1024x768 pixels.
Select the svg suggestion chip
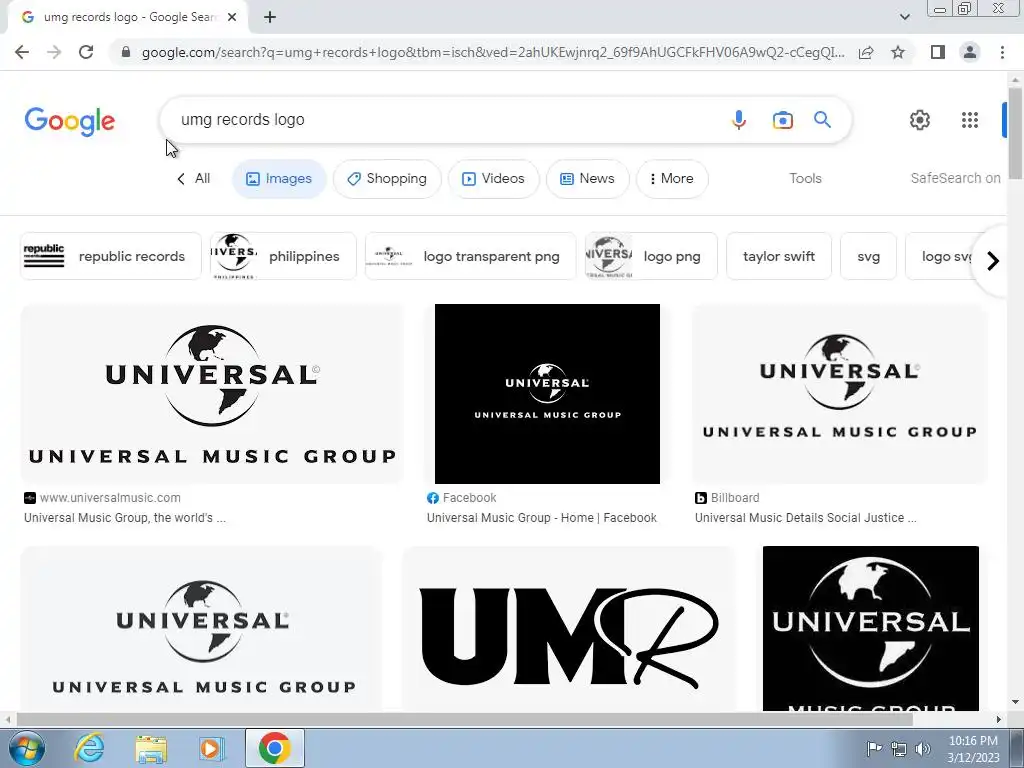[x=868, y=256]
